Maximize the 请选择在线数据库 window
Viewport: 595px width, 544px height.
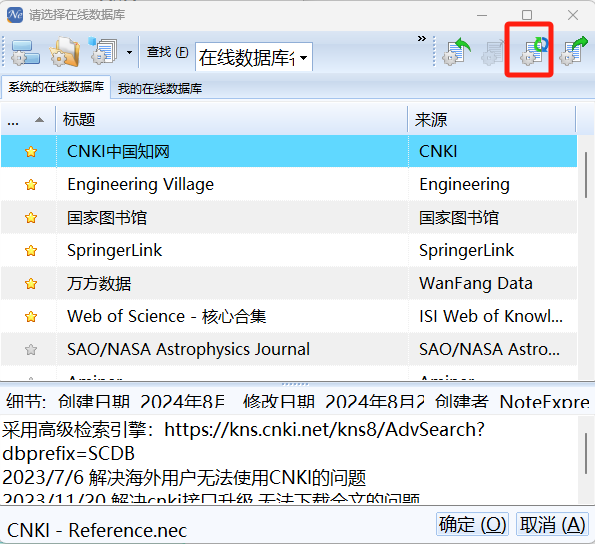[x=527, y=15]
